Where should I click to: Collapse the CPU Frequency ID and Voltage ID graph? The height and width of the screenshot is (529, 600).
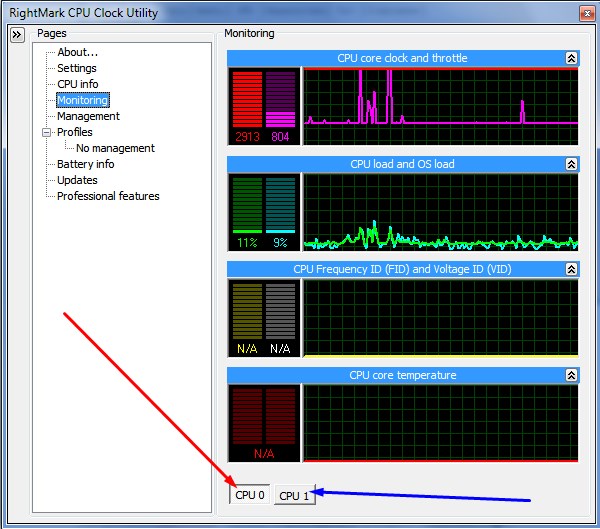click(571, 269)
